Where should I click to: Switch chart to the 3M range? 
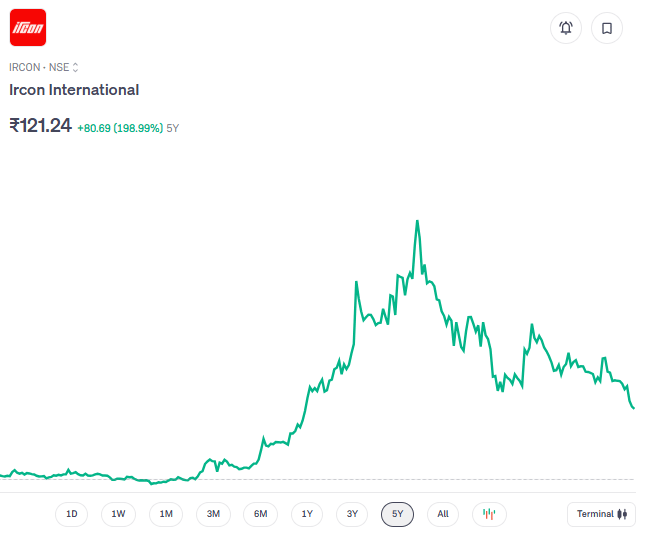tap(213, 514)
